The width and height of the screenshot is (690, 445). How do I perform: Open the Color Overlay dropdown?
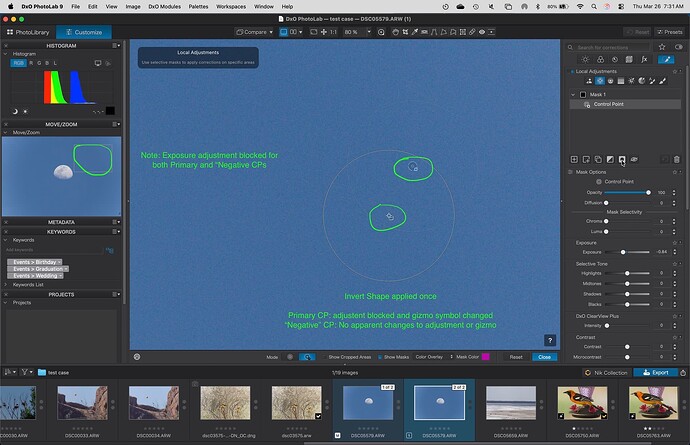pyautogui.click(x=433, y=357)
